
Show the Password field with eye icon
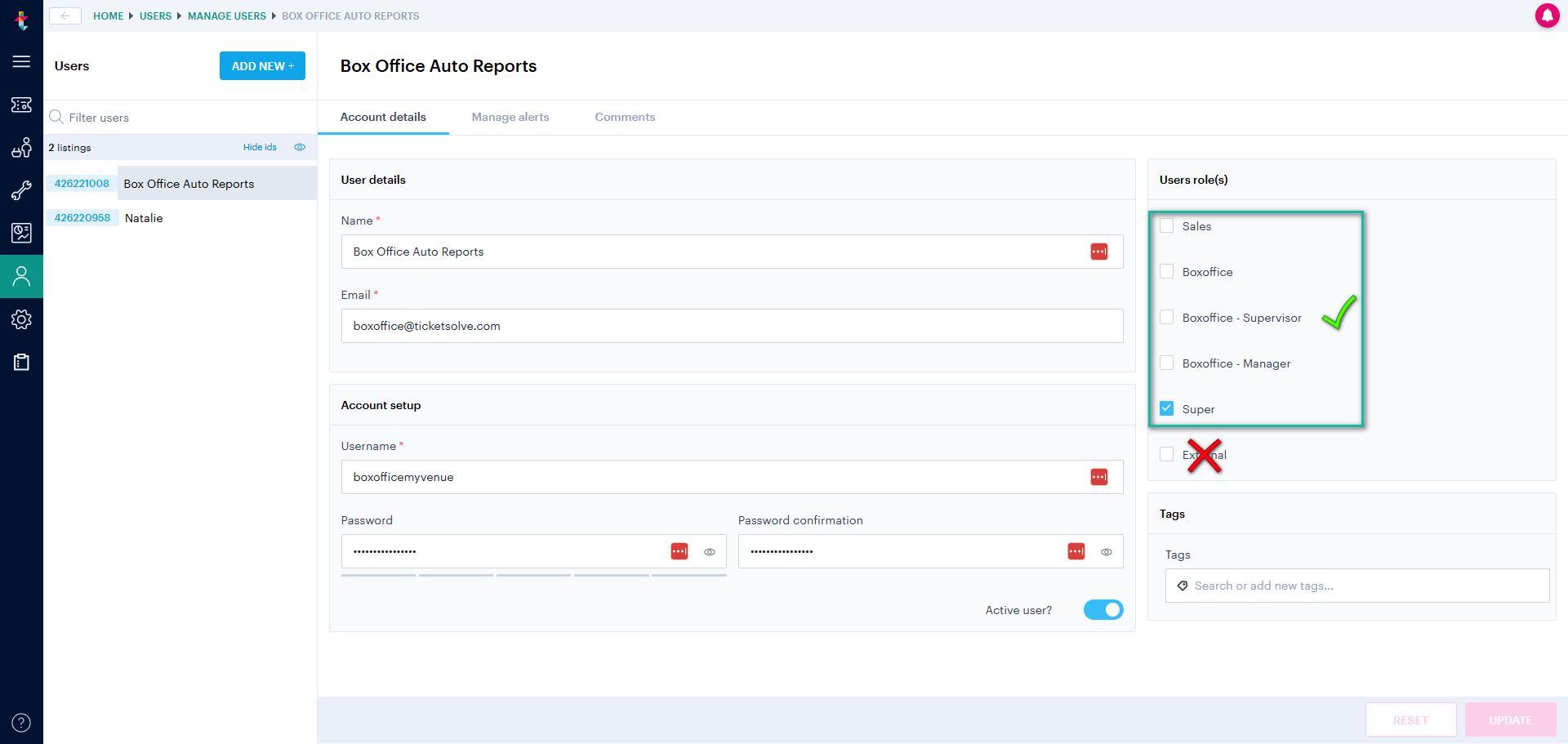click(x=710, y=552)
